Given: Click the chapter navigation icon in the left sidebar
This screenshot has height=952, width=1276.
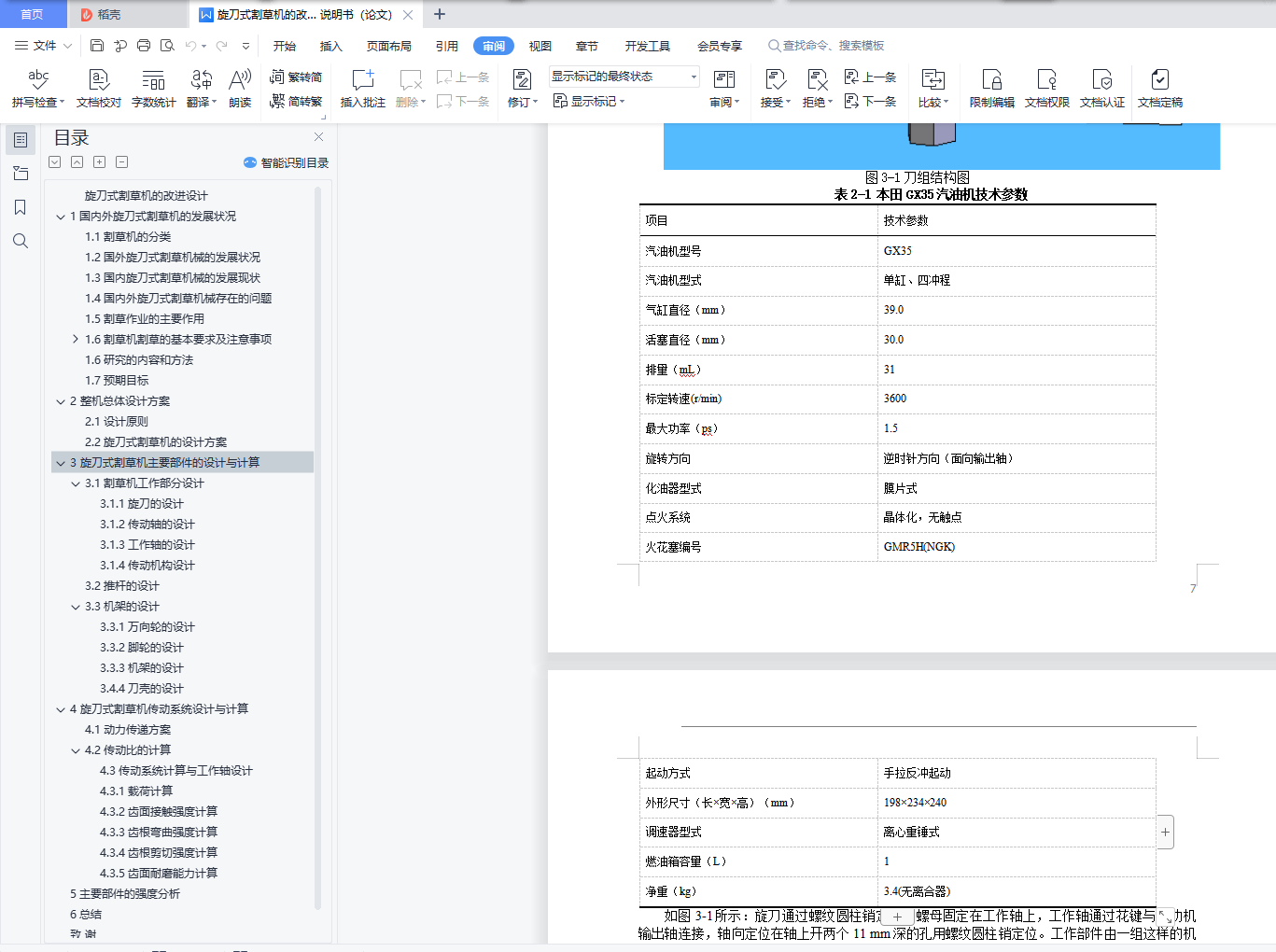Looking at the screenshot, I should pos(21,174).
